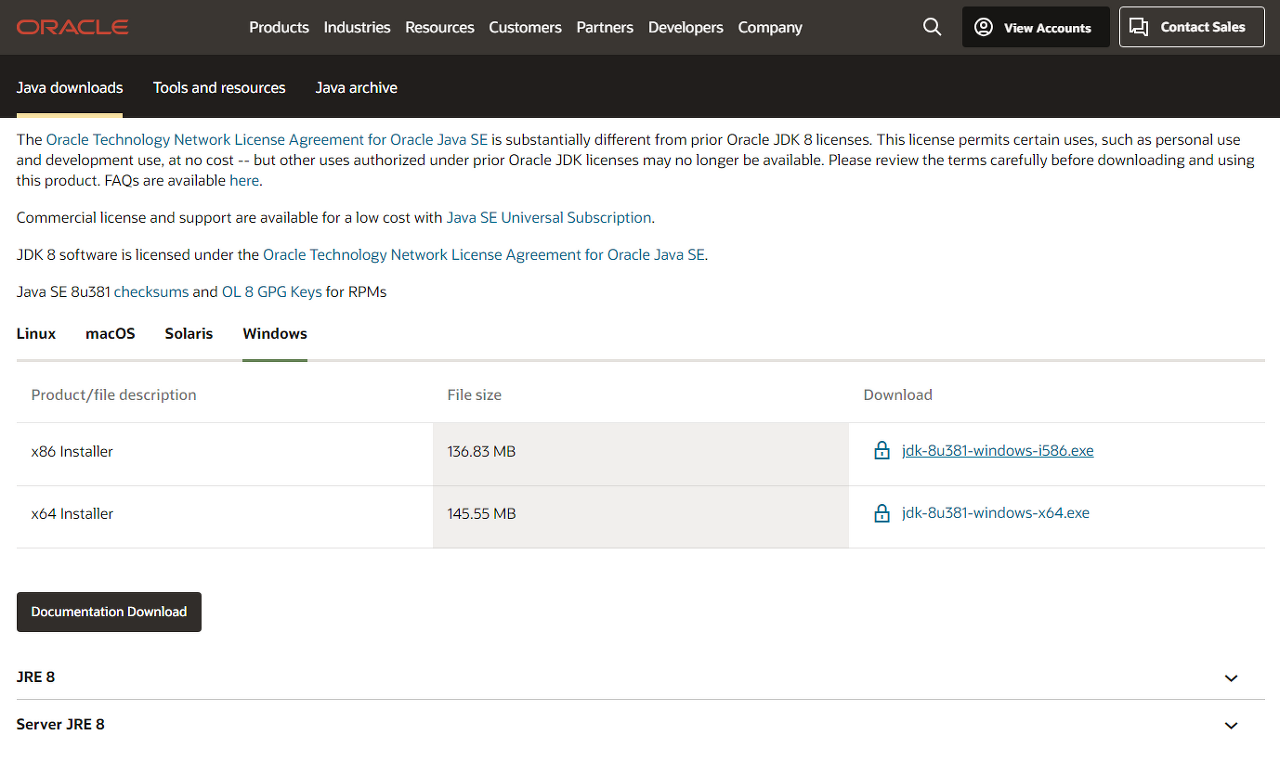The width and height of the screenshot is (1280, 774).
Task: Select the Windows platform tab
Action: click(275, 334)
